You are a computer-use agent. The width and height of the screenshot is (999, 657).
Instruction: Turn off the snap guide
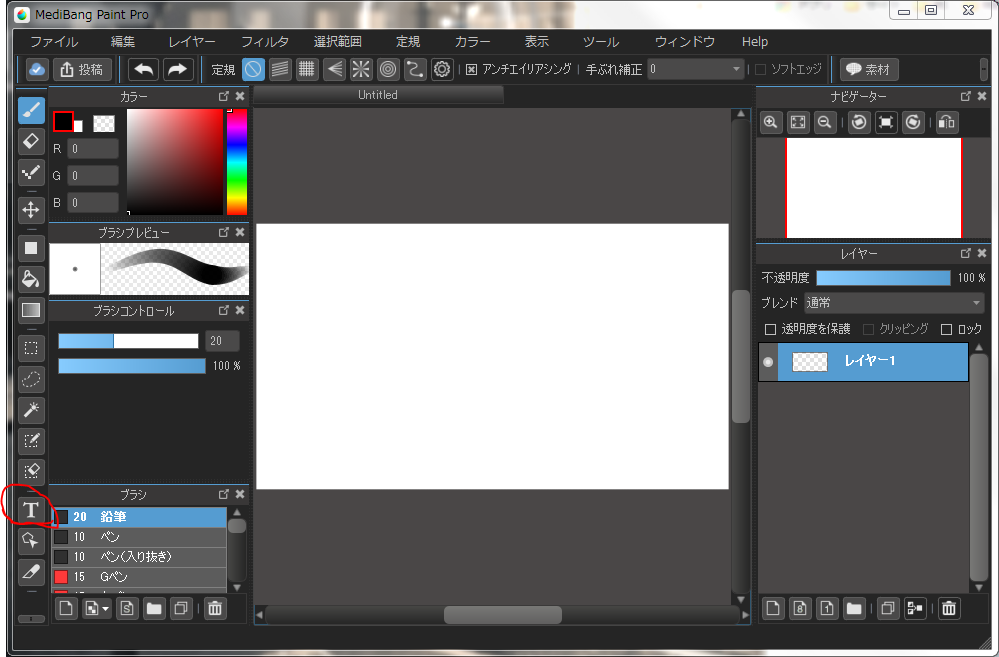253,69
